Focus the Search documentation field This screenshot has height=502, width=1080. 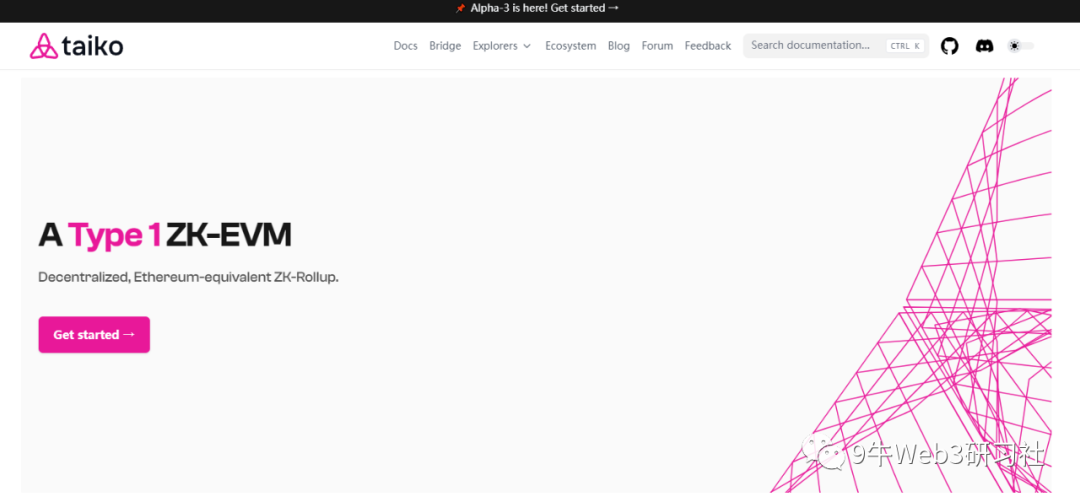pos(835,46)
